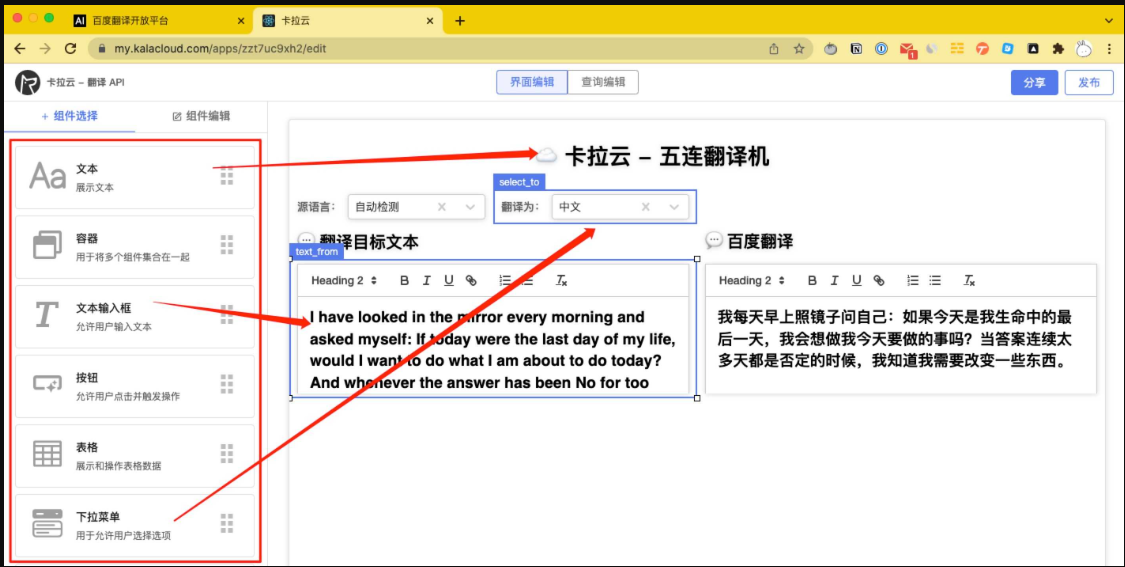Switch to the 百度翻译开放平台 browser tab
Viewport: 1125px width, 567px height.
(159, 21)
